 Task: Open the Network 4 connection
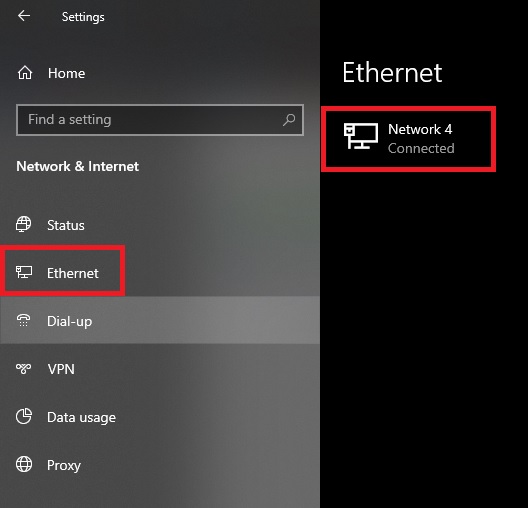[408, 139]
